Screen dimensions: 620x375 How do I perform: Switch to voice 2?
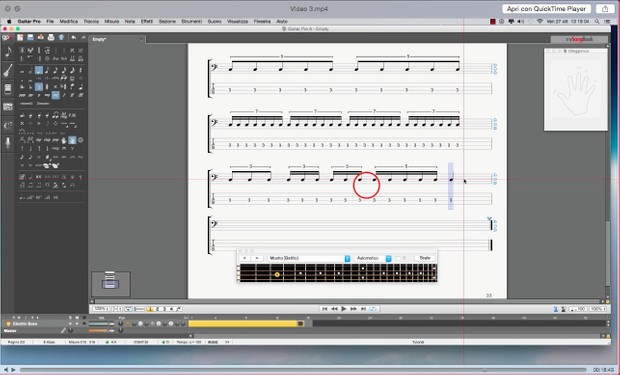[x=157, y=309]
